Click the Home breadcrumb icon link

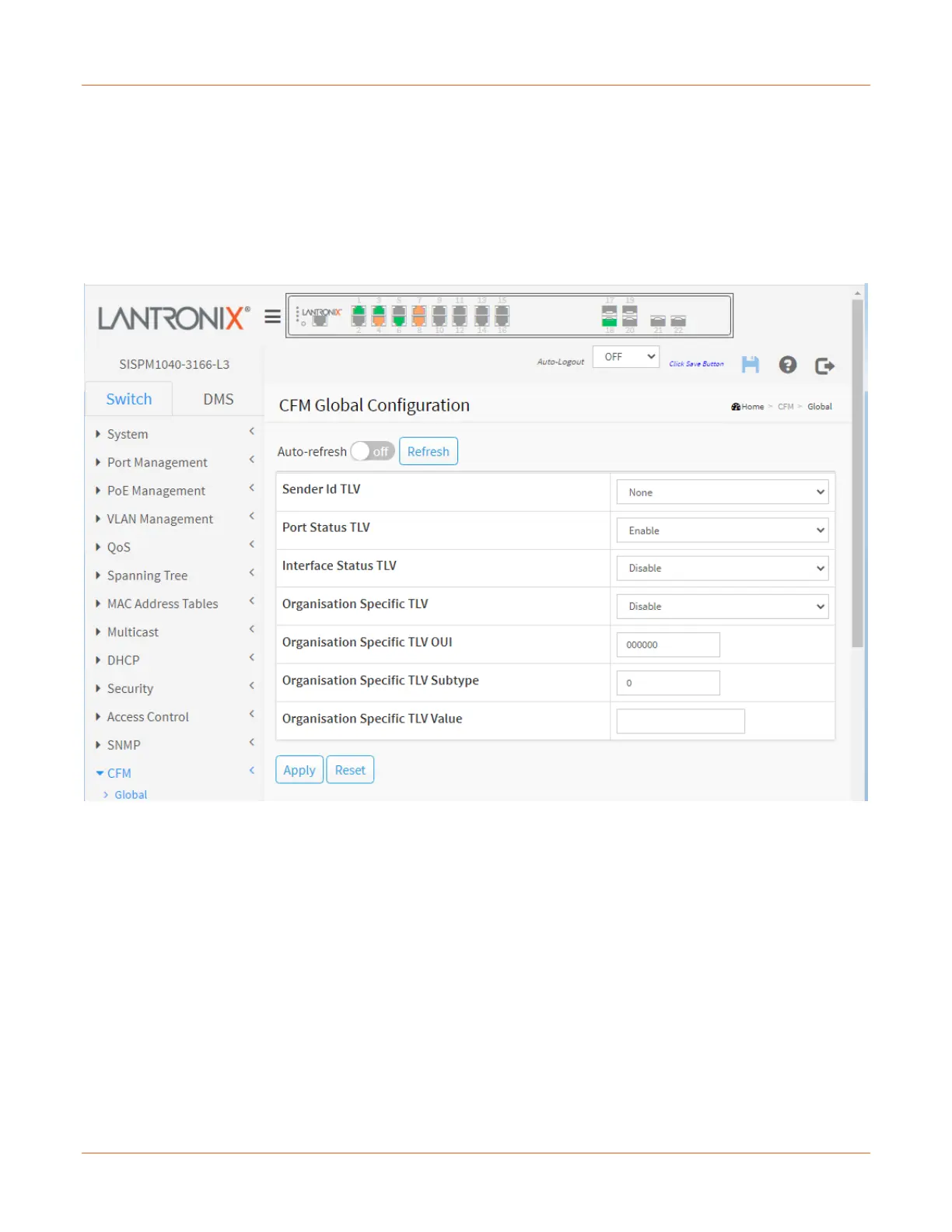pos(747,407)
